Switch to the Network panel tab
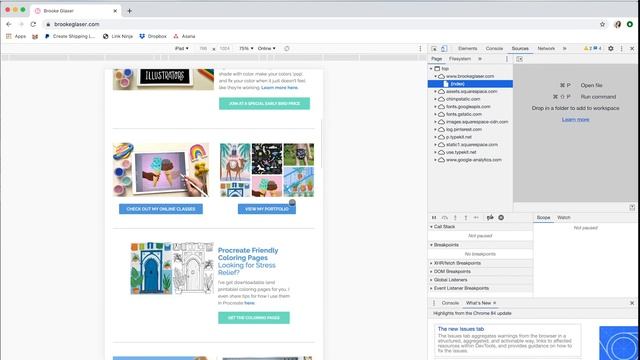This screenshot has width=640, height=360. [546, 48]
